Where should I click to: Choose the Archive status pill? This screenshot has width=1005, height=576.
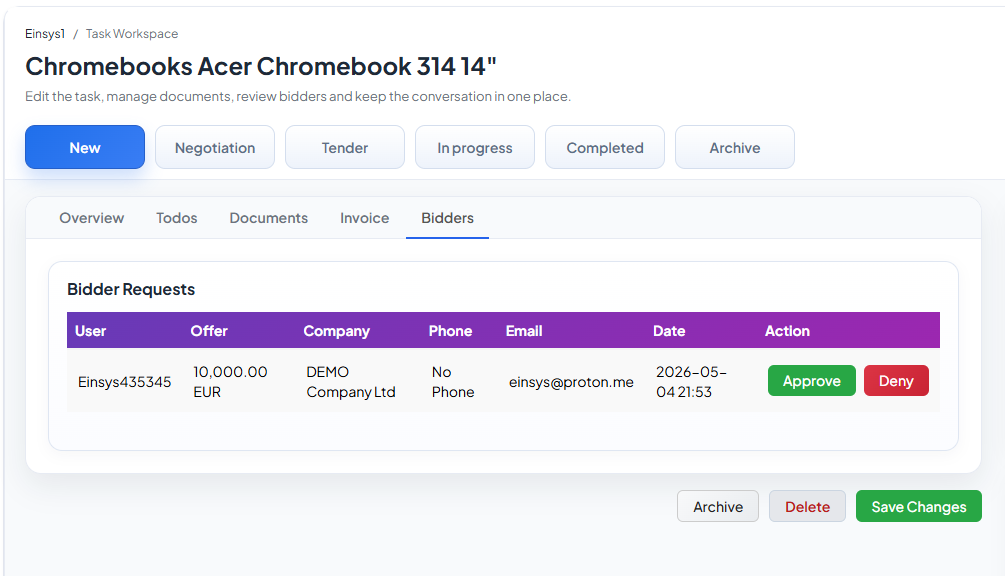(x=735, y=147)
